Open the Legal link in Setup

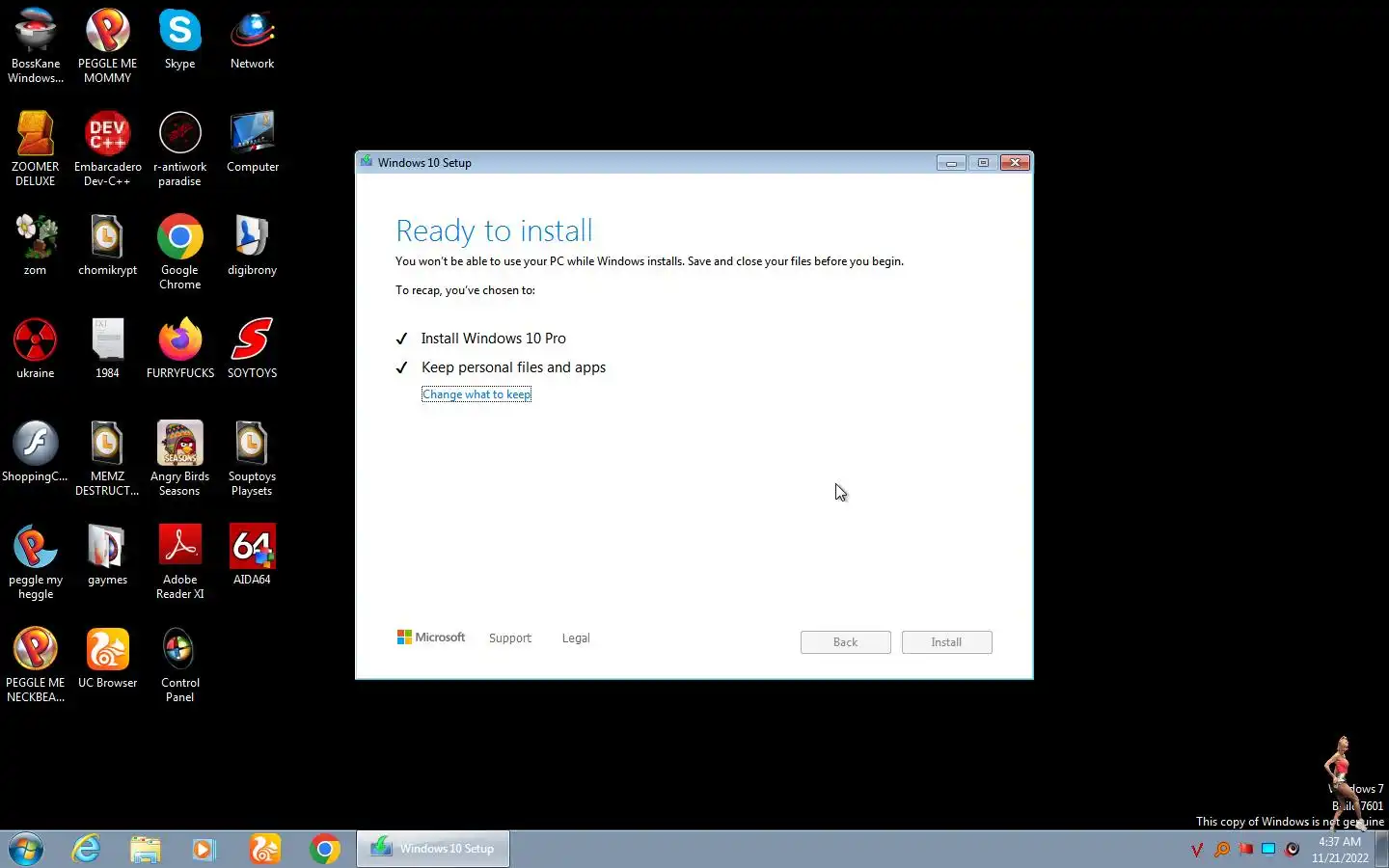[576, 638]
